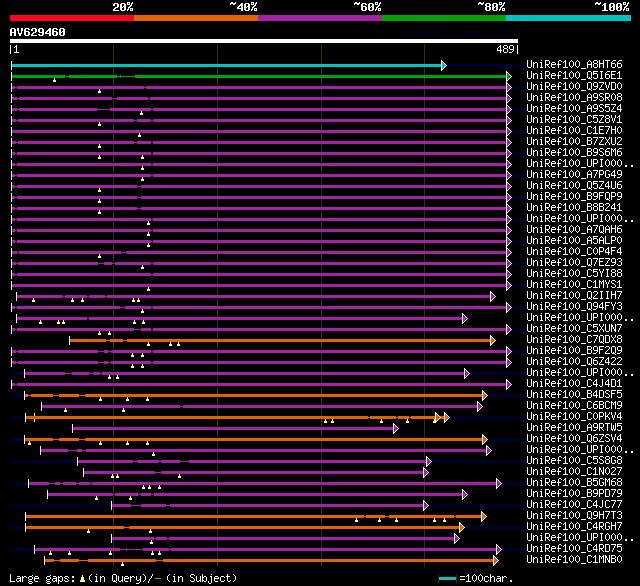Select the UniRef100_C5S8G8 label
Image resolution: width=640 pixels, height=586 pixels.
pyautogui.click(x=574, y=461)
